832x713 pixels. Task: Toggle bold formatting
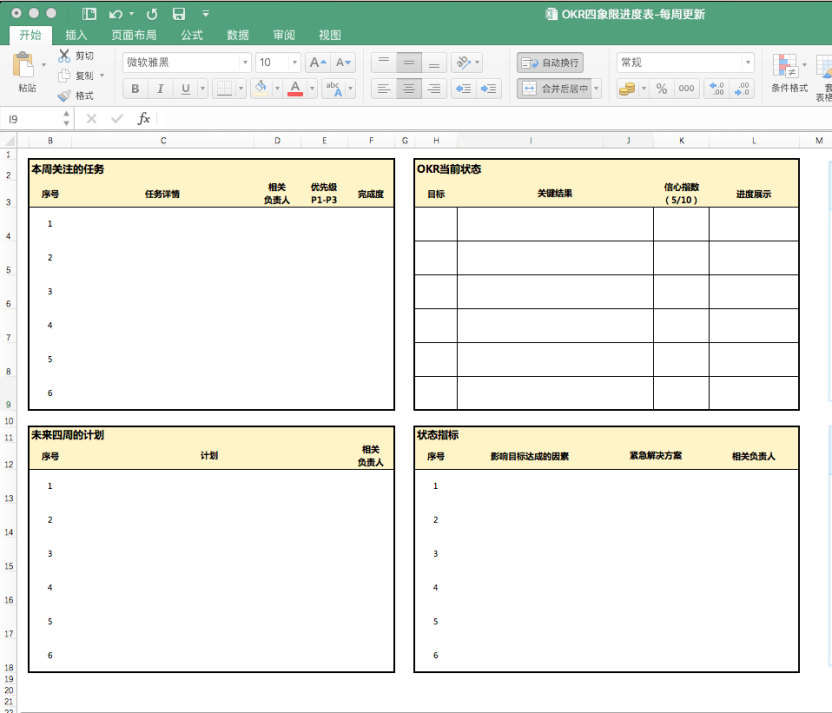pos(135,89)
